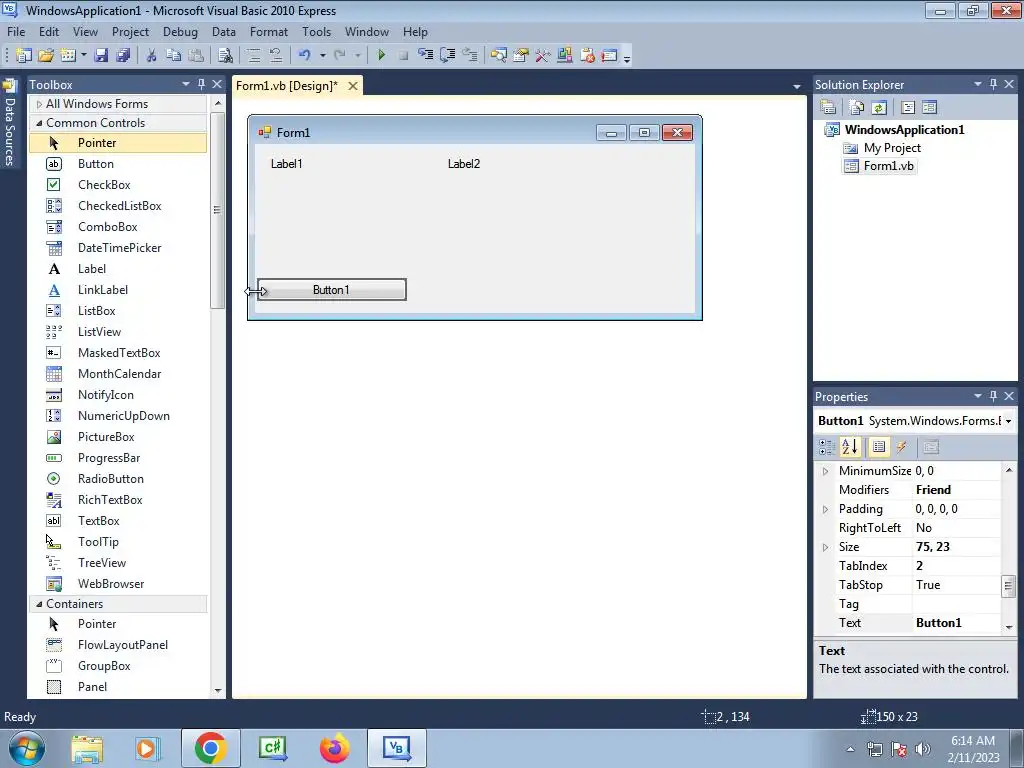The height and width of the screenshot is (768, 1024).
Task: Click the Text property value field
Action: pyautogui.click(x=956, y=623)
